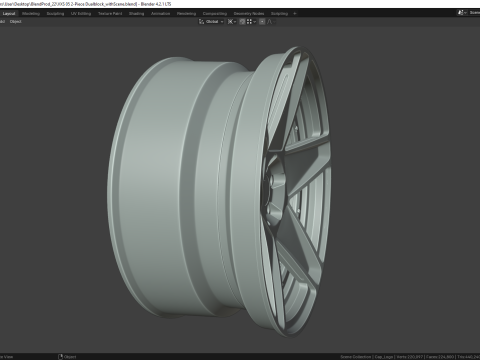The image size is (480, 360).
Task: Open the snapping options dropdown
Action: (x=251, y=22)
